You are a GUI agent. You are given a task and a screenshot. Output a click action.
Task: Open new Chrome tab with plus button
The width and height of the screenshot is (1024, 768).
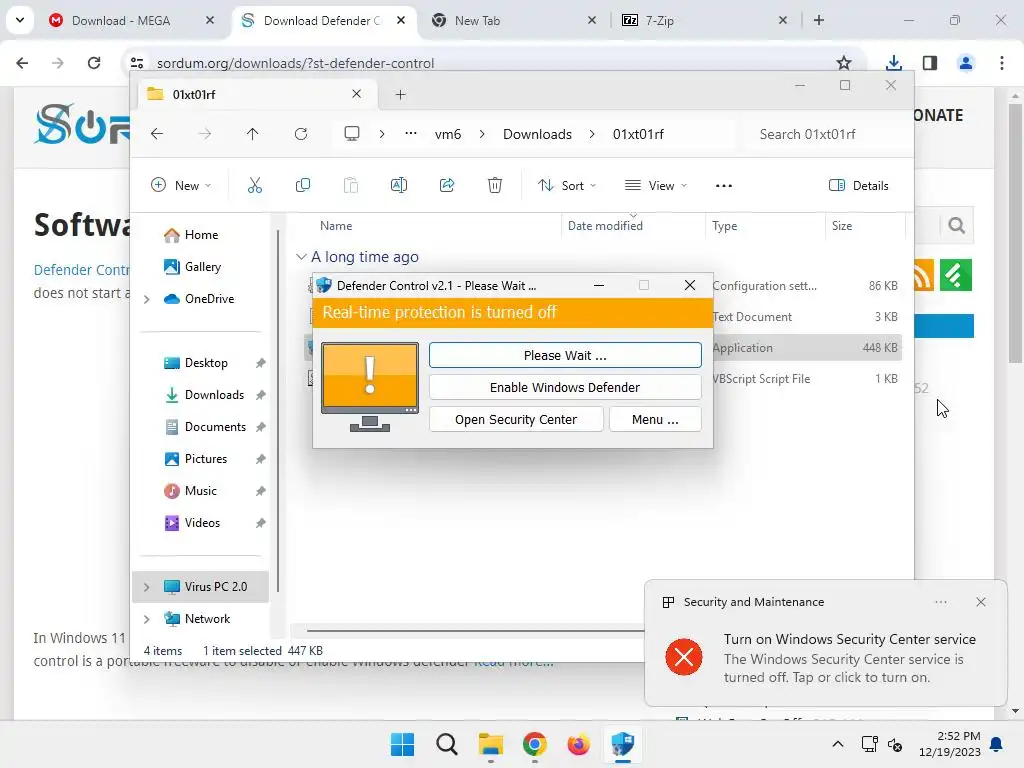tap(819, 20)
